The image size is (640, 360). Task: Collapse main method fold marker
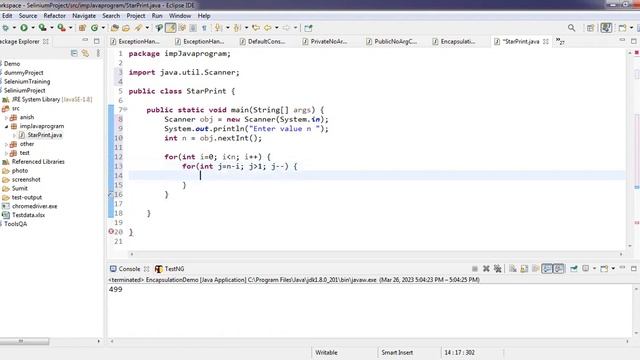pyautogui.click(x=125, y=109)
